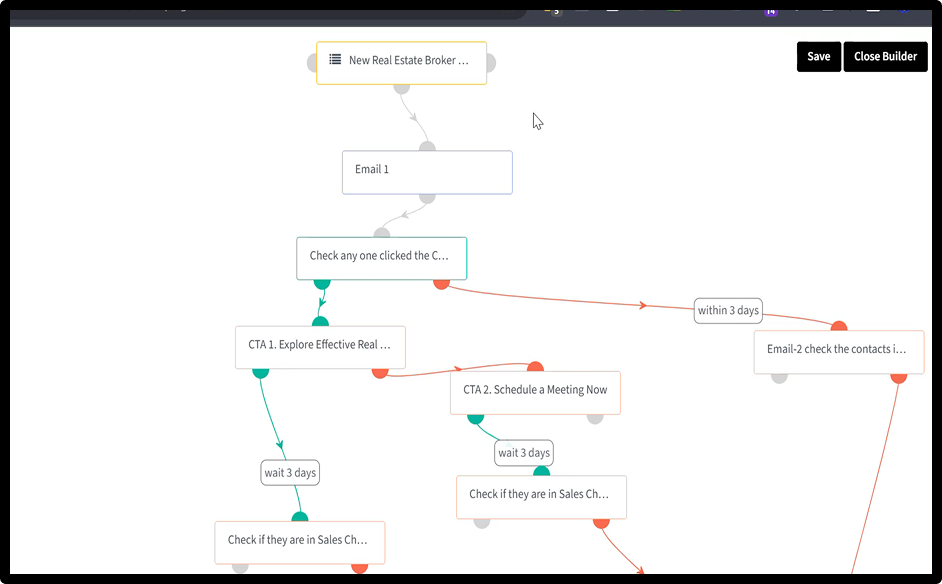The image size is (942, 584).
Task: Select the 'Check if they are in Sales Ch…' node under CTA 2
Action: pos(541,497)
